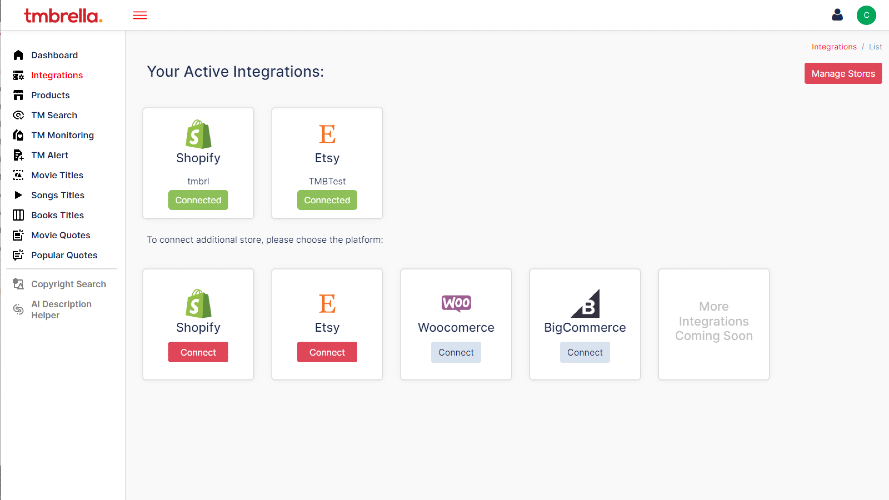Open the user profile icon

coord(838,15)
